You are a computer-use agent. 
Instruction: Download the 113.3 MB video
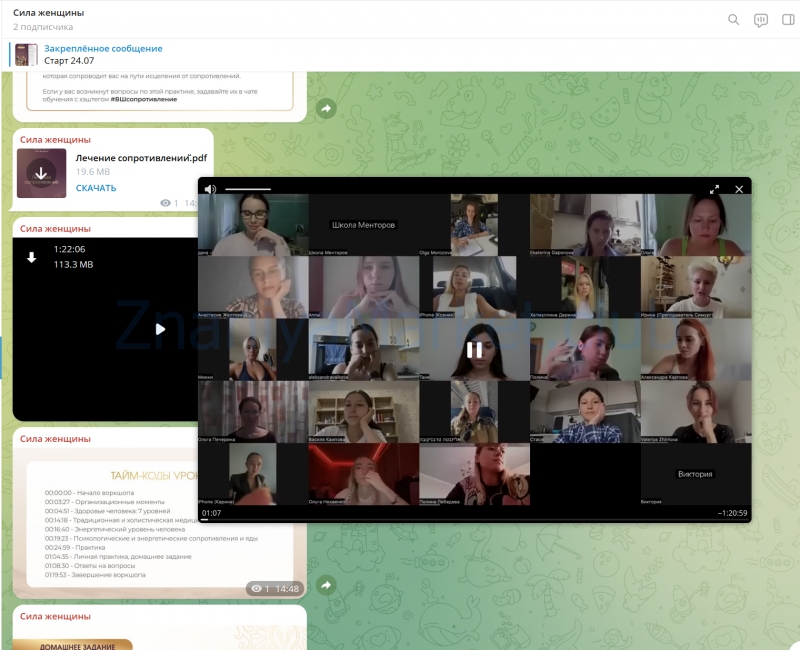click(x=31, y=257)
